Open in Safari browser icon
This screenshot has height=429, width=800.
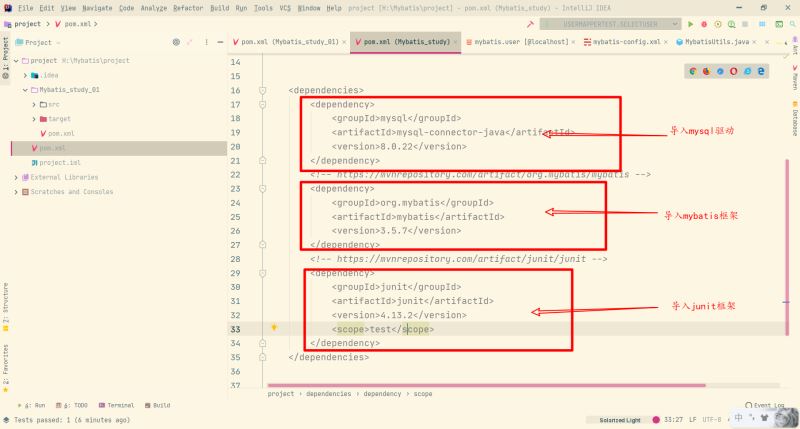tap(720, 71)
